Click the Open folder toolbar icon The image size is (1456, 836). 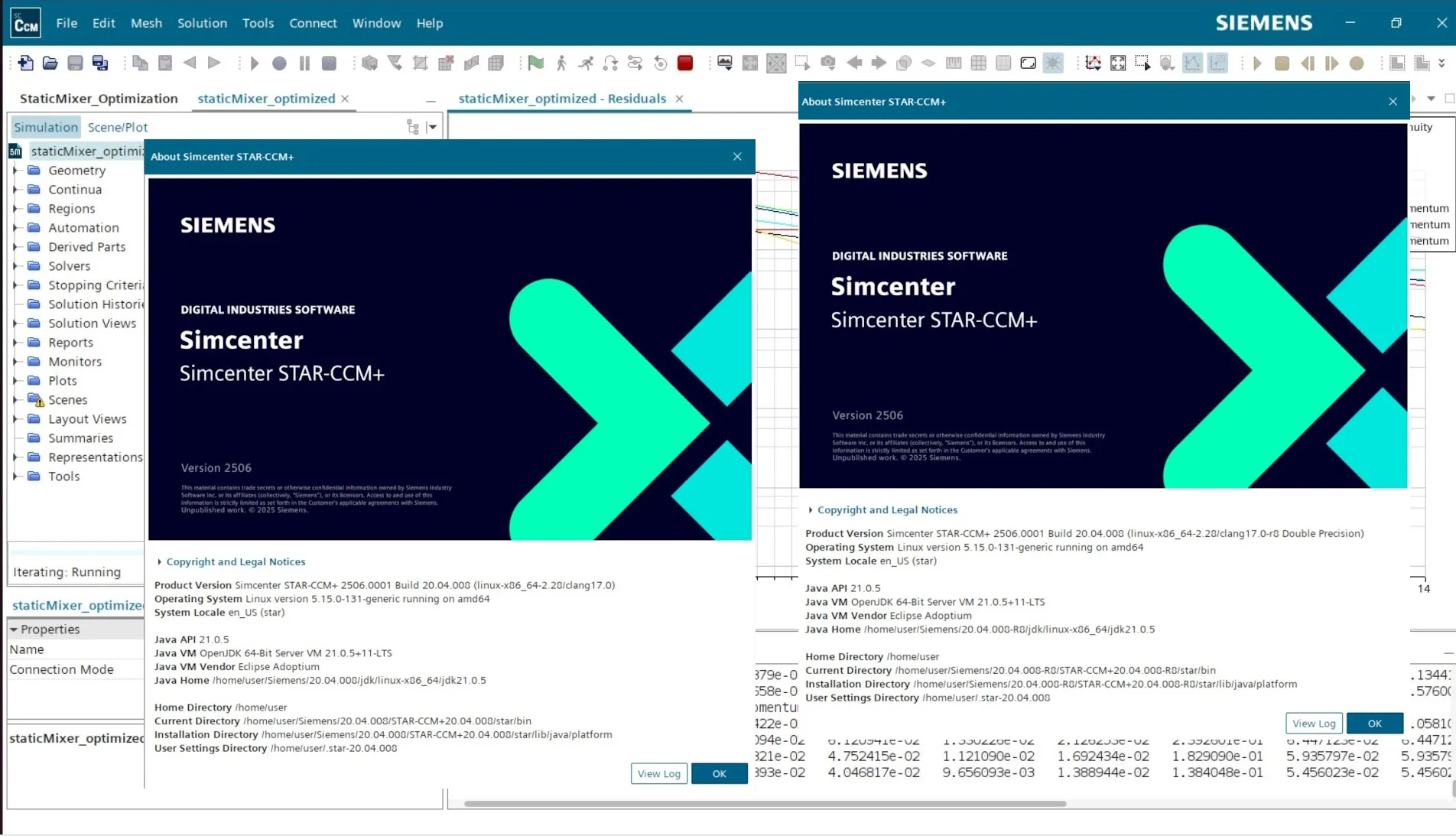pyautogui.click(x=50, y=63)
